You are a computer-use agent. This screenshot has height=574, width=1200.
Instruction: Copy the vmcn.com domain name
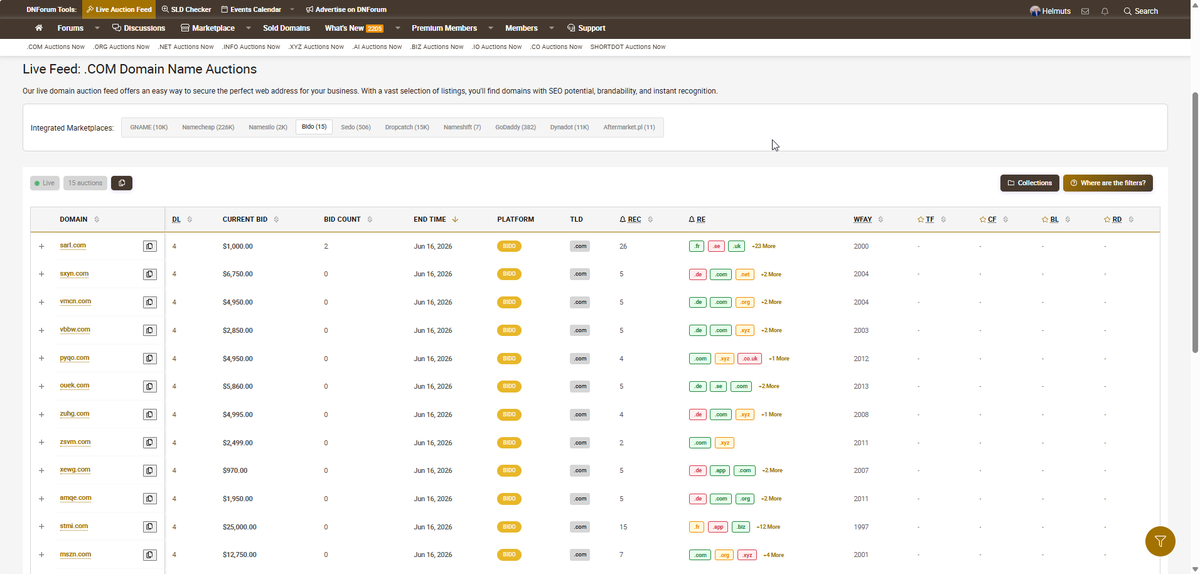150,301
